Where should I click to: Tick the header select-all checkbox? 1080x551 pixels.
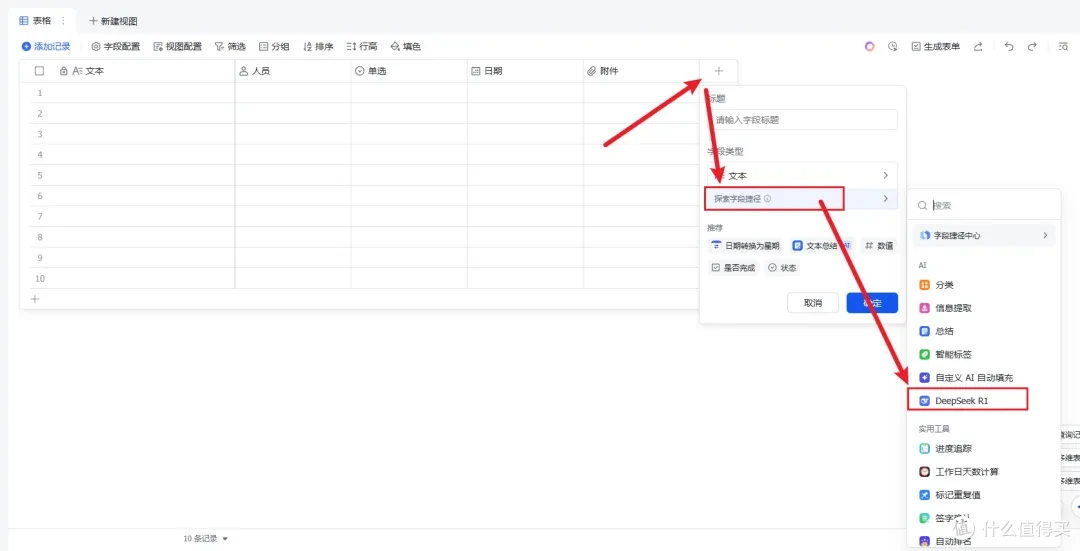click(x=39, y=71)
